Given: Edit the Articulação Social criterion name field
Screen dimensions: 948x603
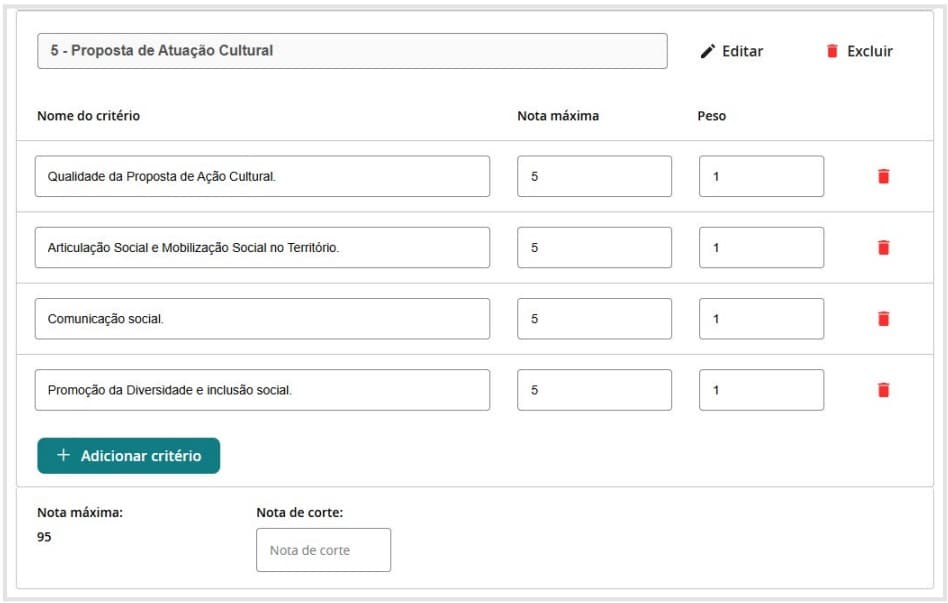Looking at the screenshot, I should pyautogui.click(x=262, y=247).
